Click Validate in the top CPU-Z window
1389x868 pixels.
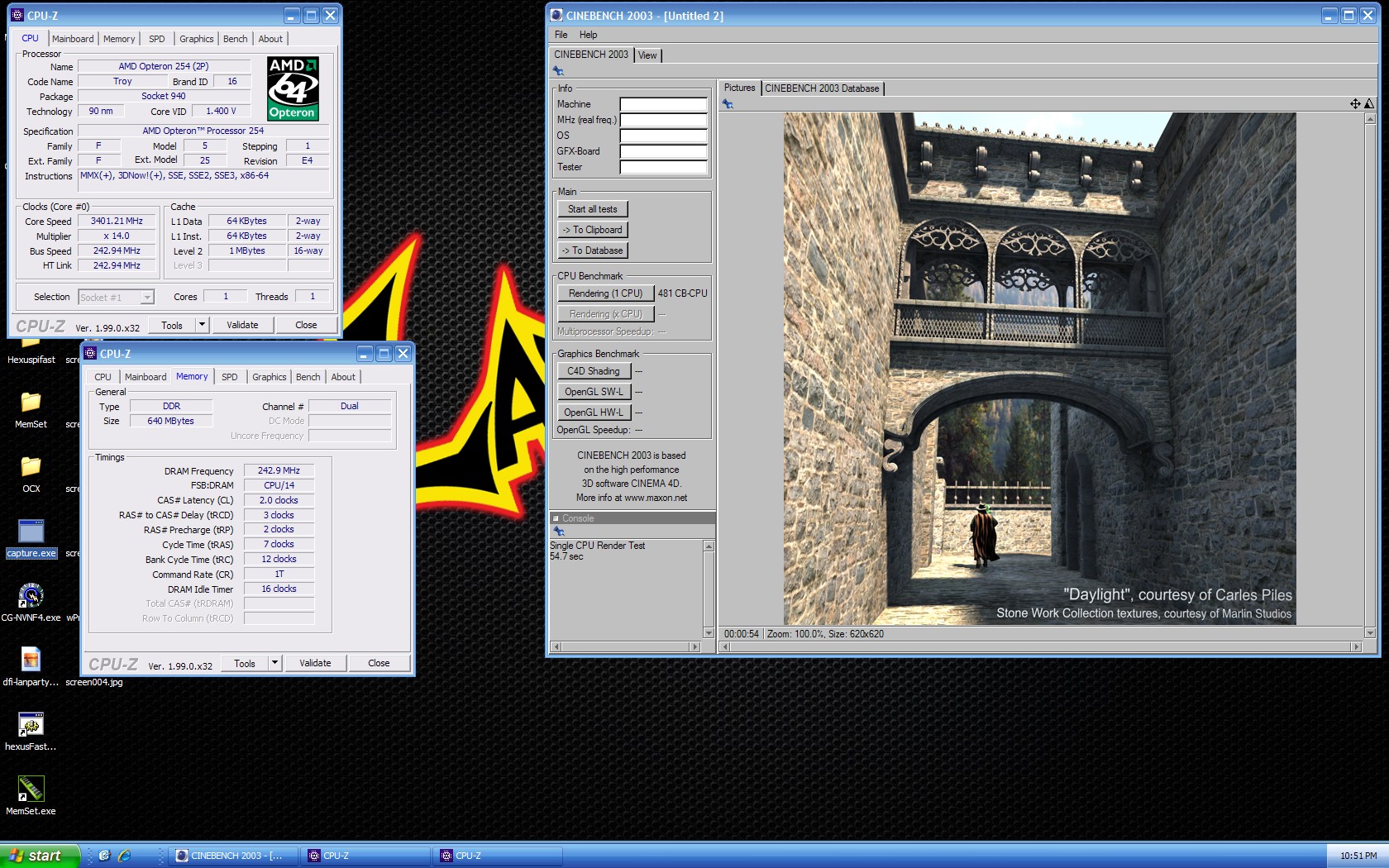pyautogui.click(x=242, y=325)
